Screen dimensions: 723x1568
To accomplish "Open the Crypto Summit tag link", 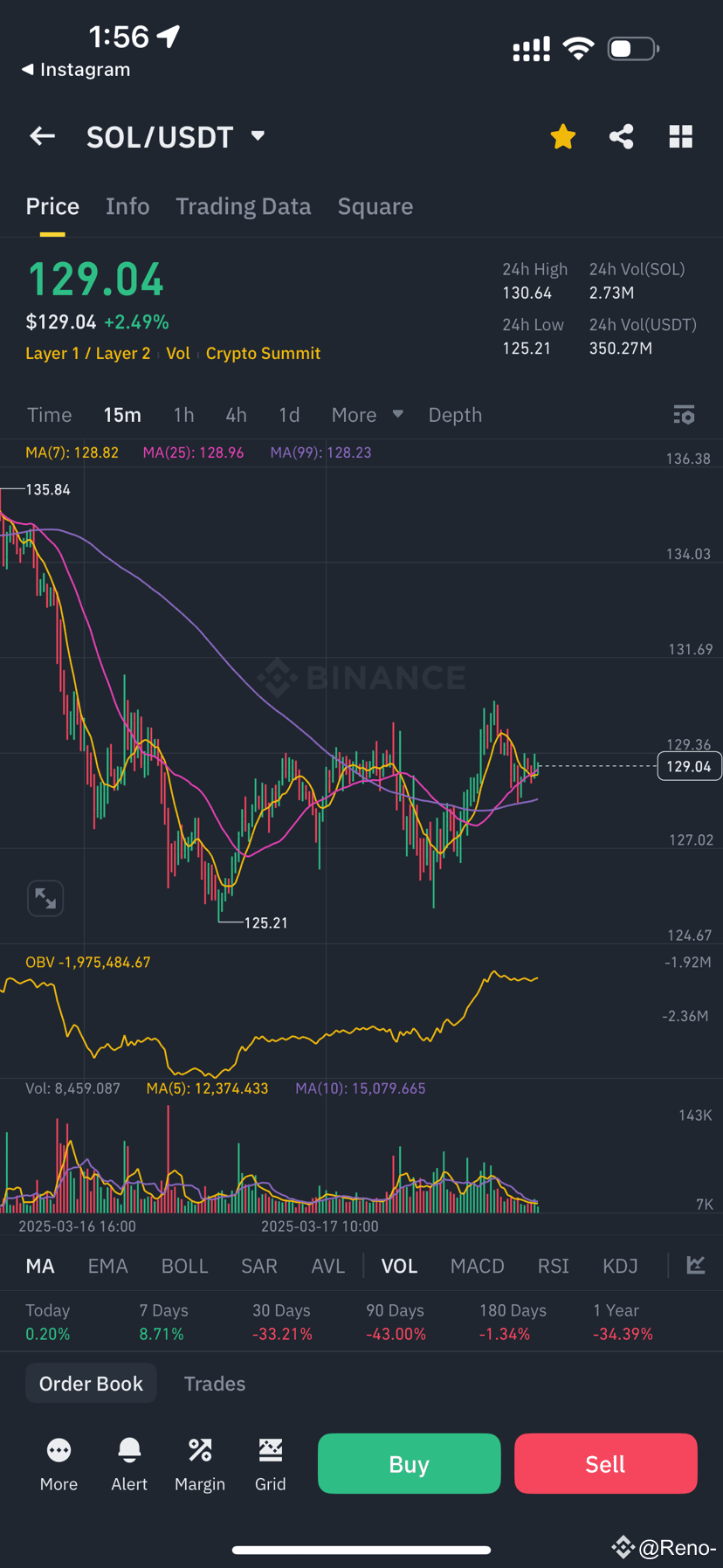I will pos(263,353).
